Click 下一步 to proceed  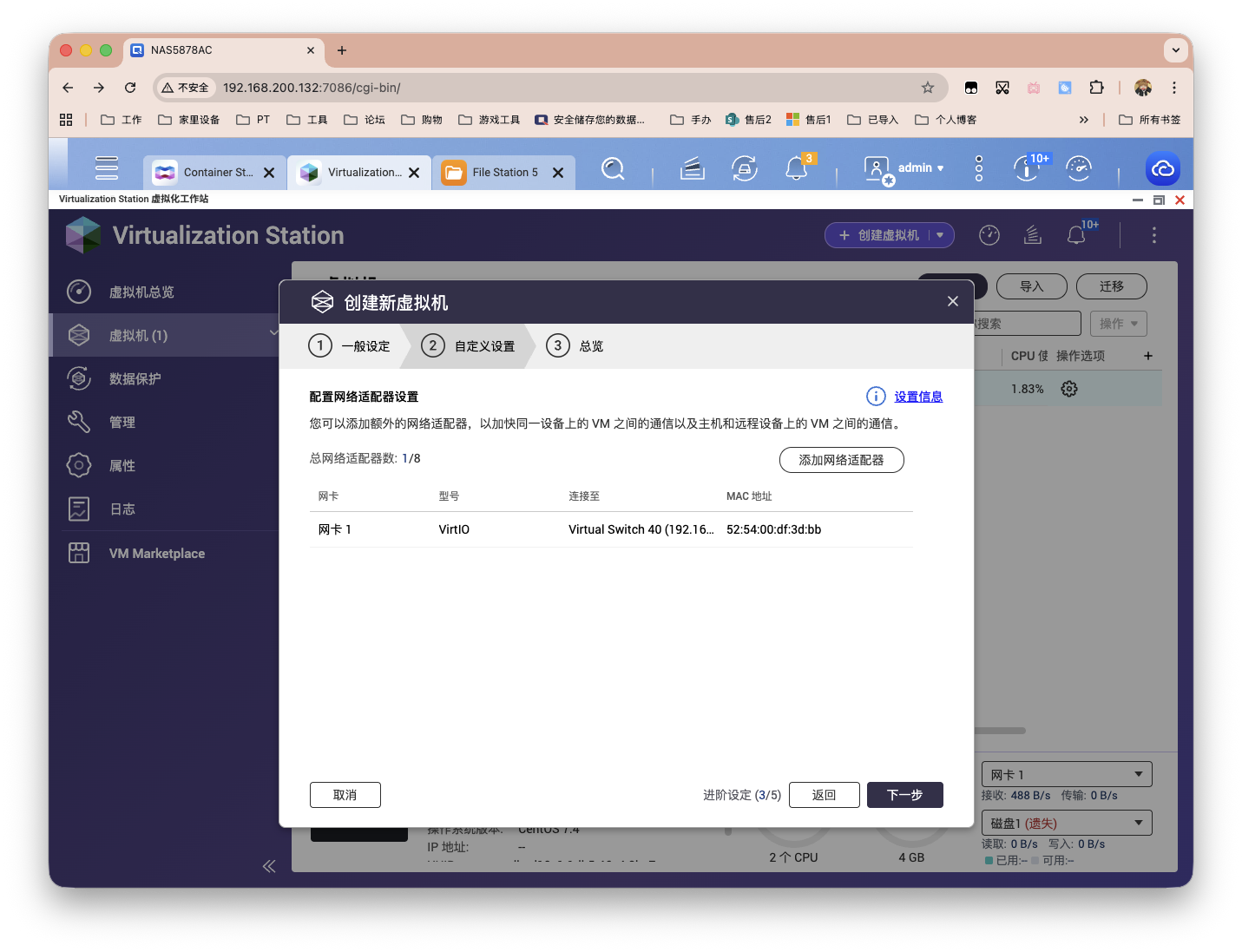click(x=904, y=795)
